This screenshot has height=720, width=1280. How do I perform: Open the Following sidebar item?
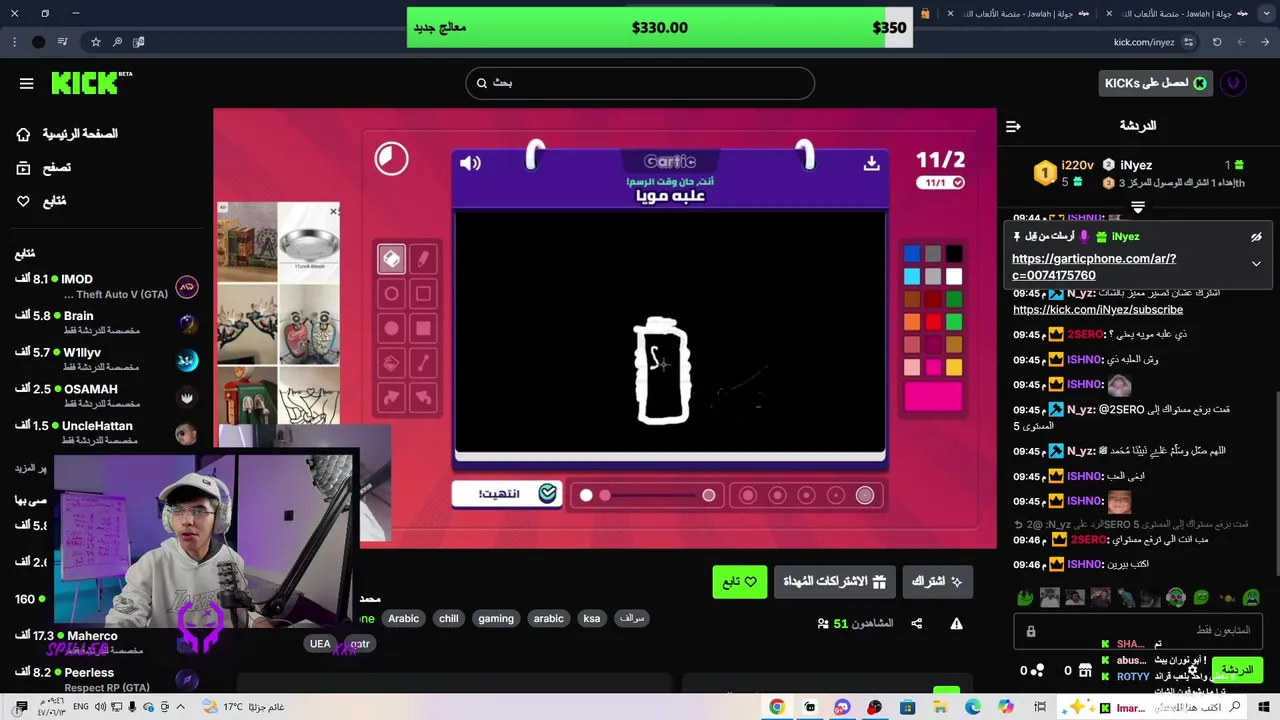41,201
